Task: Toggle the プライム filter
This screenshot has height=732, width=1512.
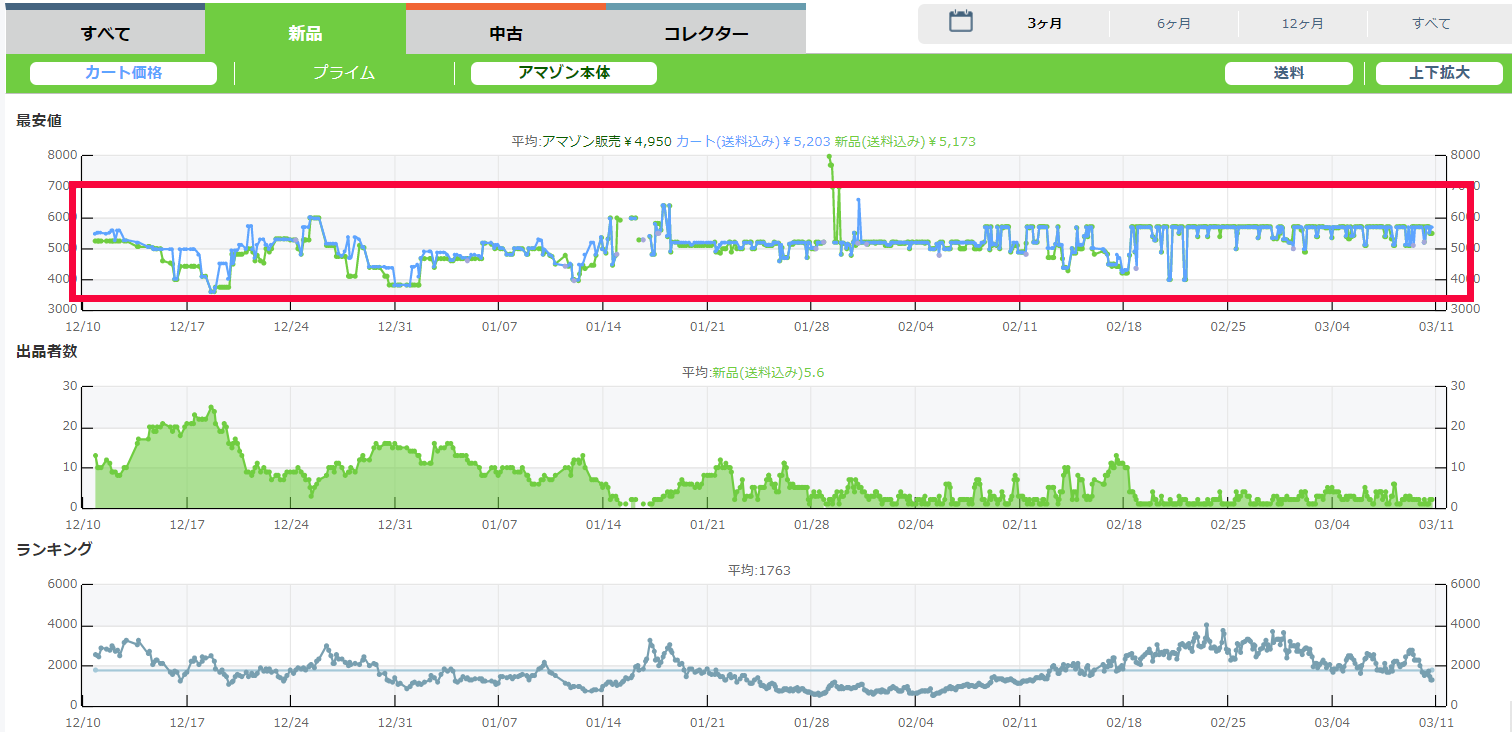Action: (343, 73)
